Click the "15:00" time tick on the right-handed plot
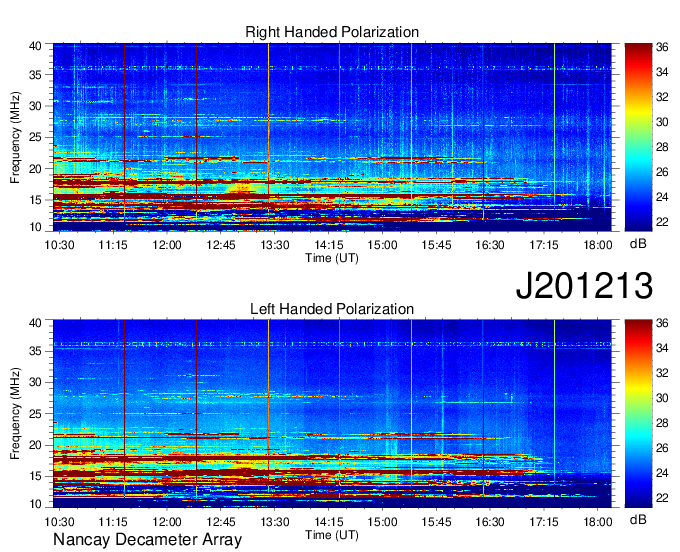Screen dimensions: 680x552 (x=382, y=245)
